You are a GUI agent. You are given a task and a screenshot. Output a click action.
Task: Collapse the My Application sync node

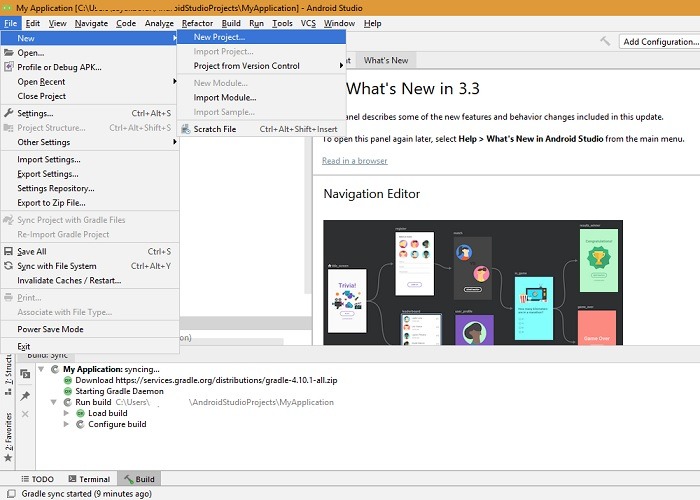(41, 369)
